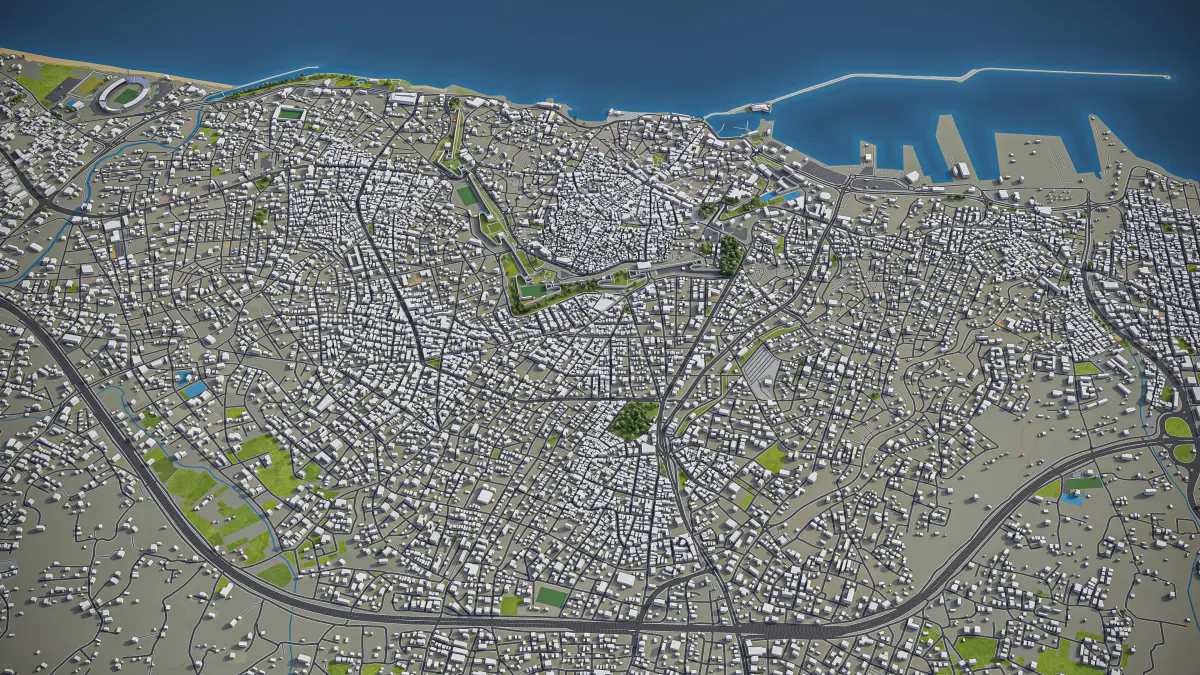Click the small fortress at the harbor entrance
This screenshot has height=675, width=1200.
pyautogui.click(x=760, y=106)
